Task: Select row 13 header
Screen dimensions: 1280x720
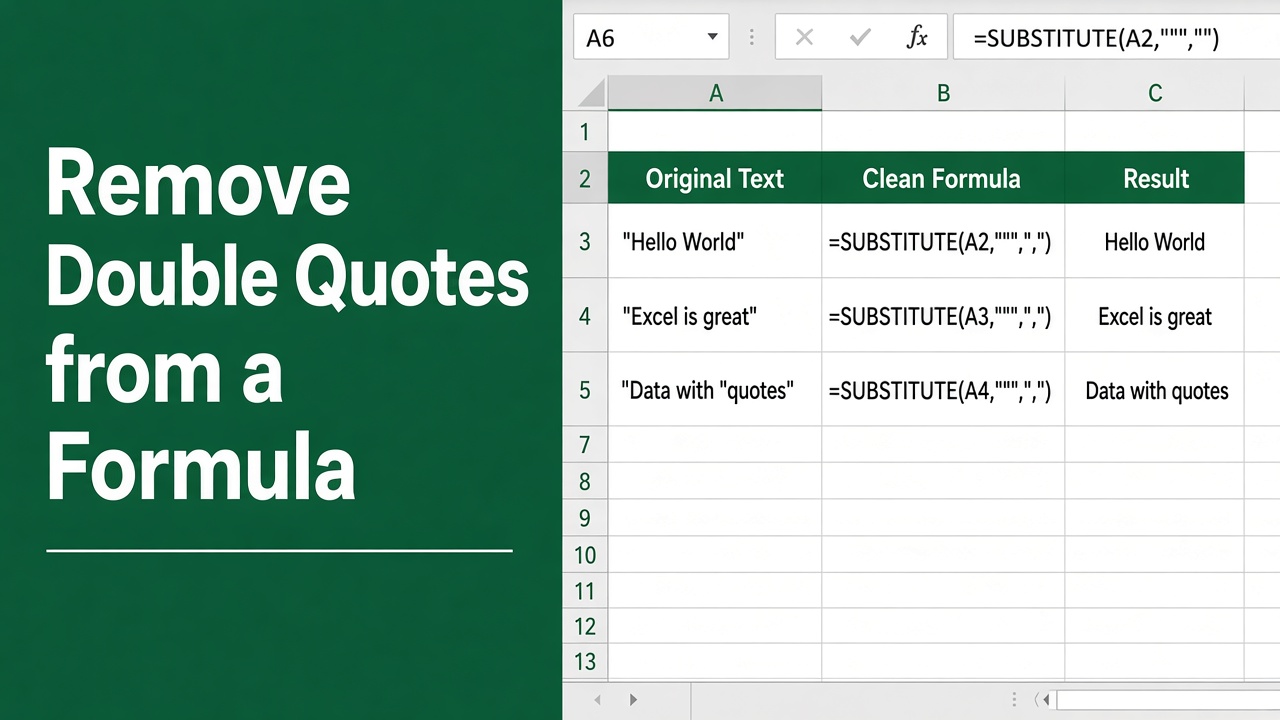Action: 585,662
